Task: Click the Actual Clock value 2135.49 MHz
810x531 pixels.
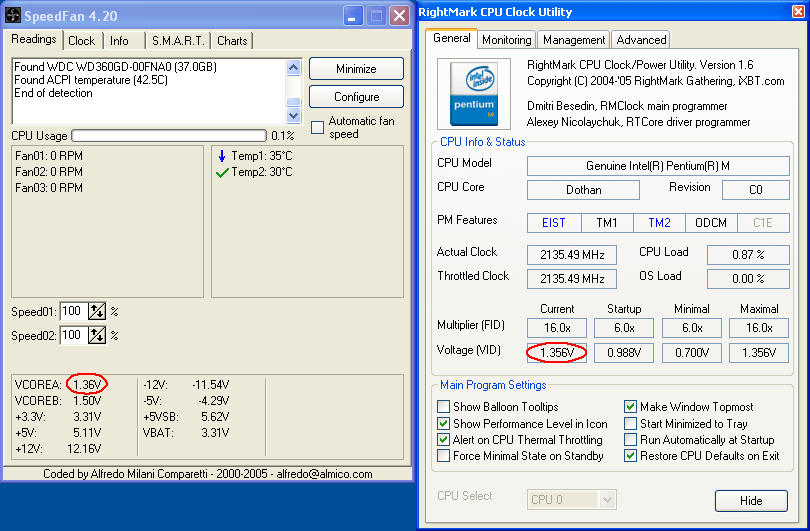Action: (x=572, y=255)
